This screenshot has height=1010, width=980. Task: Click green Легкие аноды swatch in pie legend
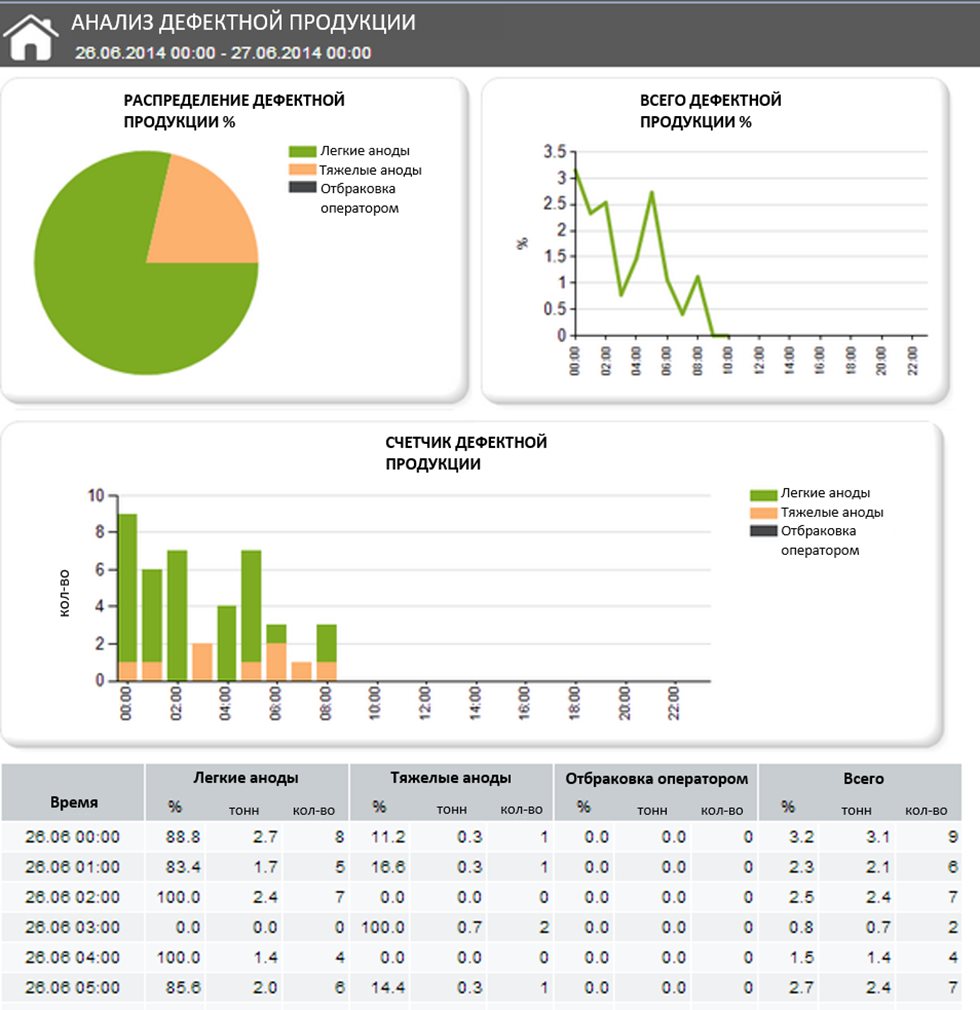(x=302, y=151)
